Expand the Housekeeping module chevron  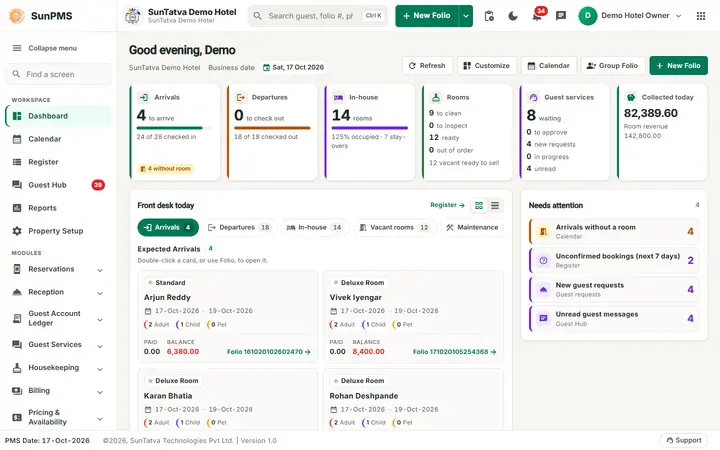coord(100,369)
